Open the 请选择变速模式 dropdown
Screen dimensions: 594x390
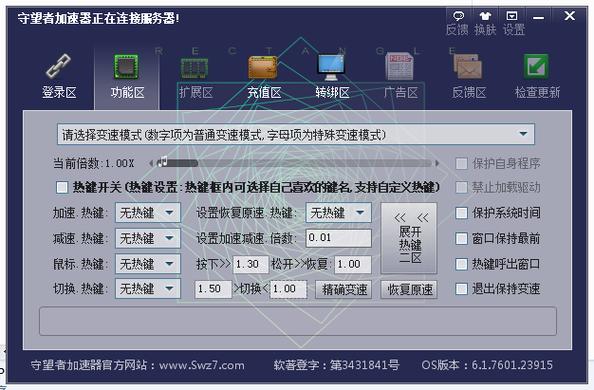pyautogui.click(x=295, y=134)
